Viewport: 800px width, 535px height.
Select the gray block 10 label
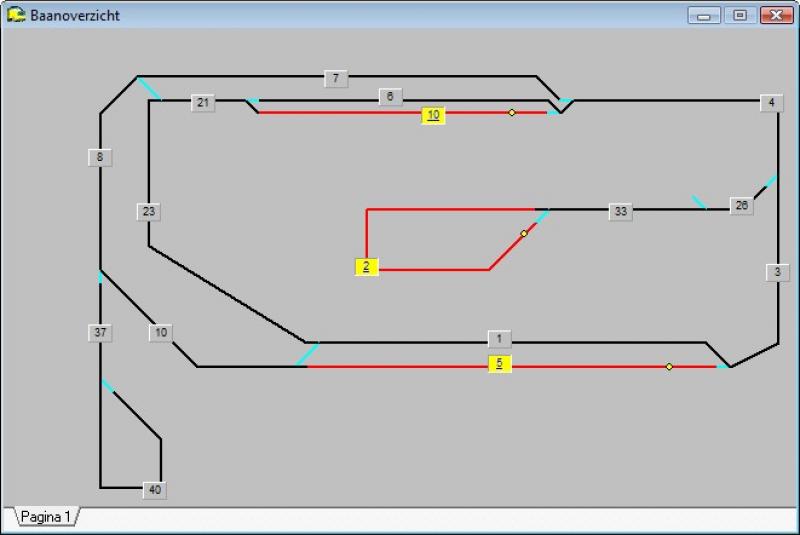pyautogui.click(x=161, y=333)
